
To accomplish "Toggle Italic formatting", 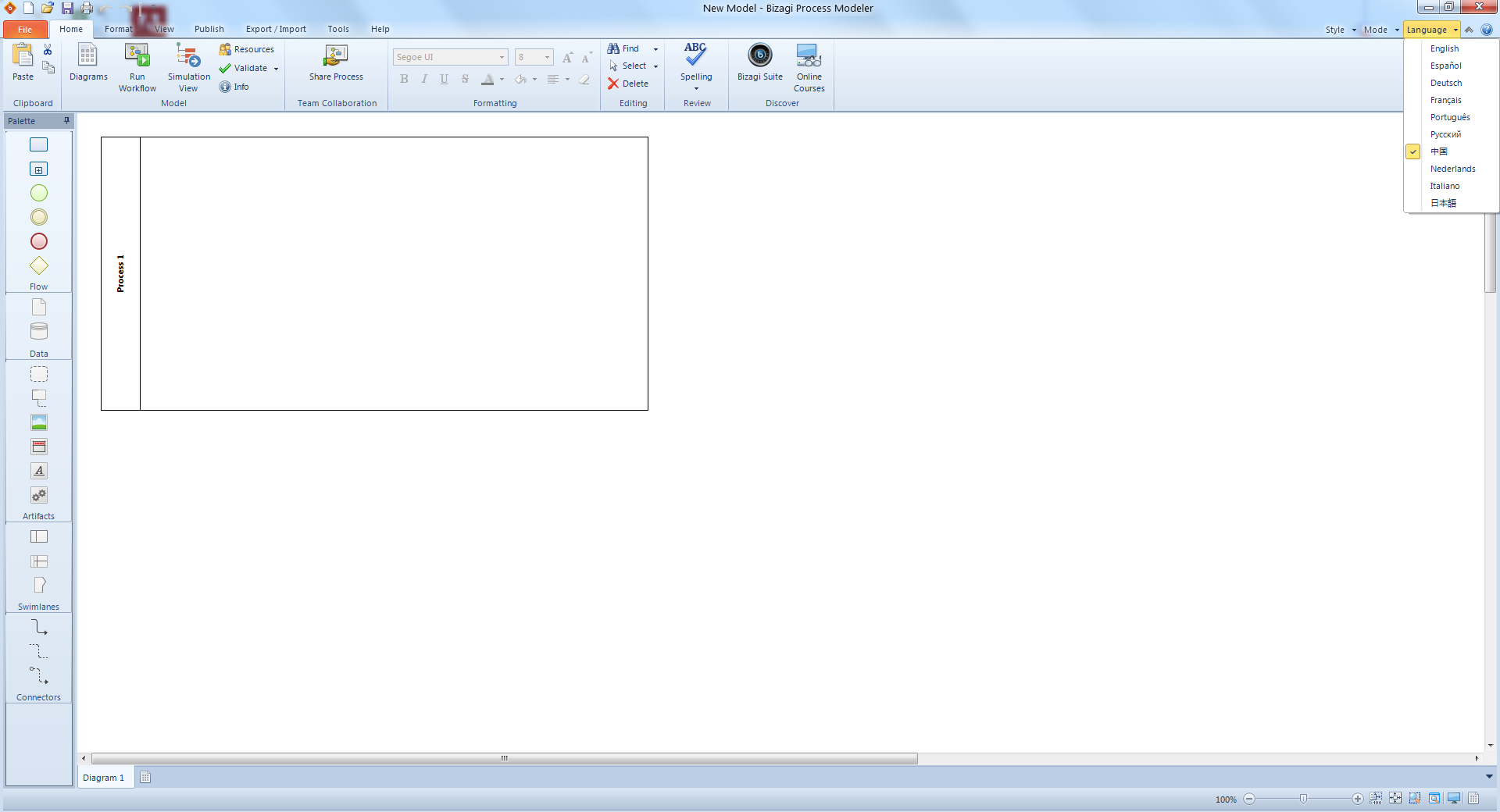I will [424, 79].
